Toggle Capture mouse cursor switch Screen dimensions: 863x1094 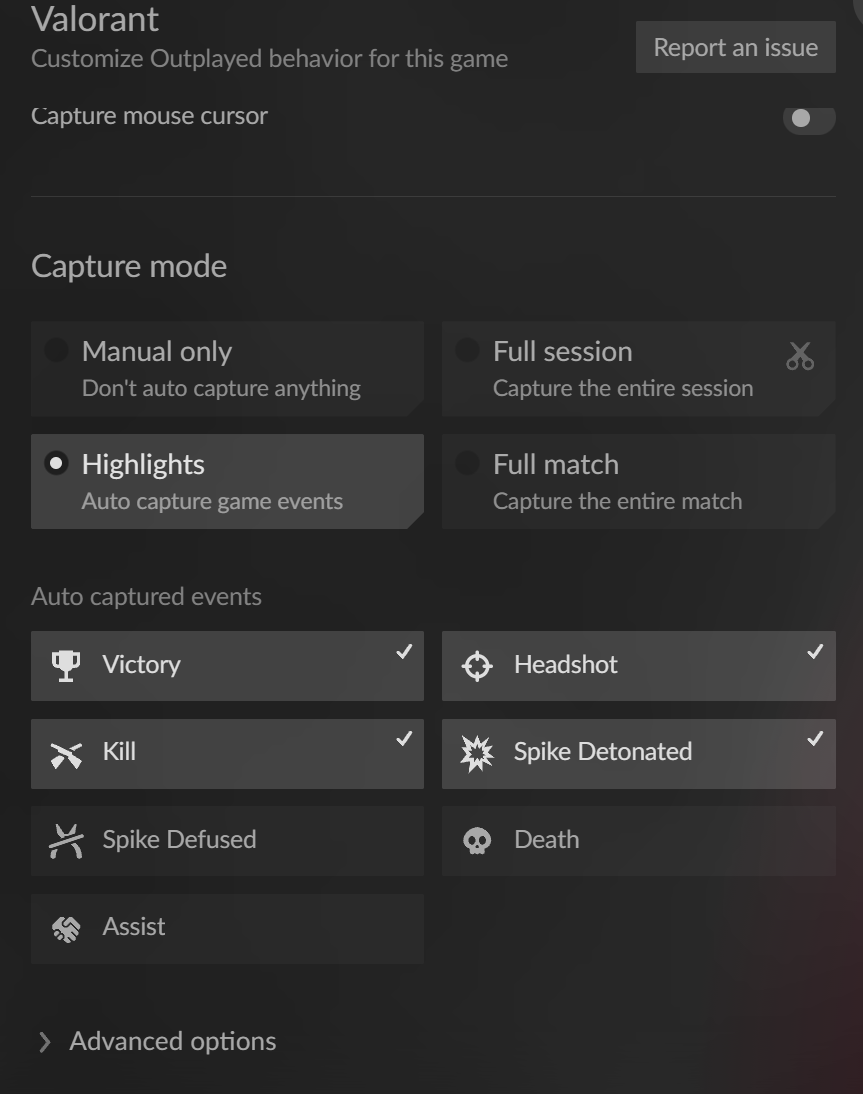808,119
